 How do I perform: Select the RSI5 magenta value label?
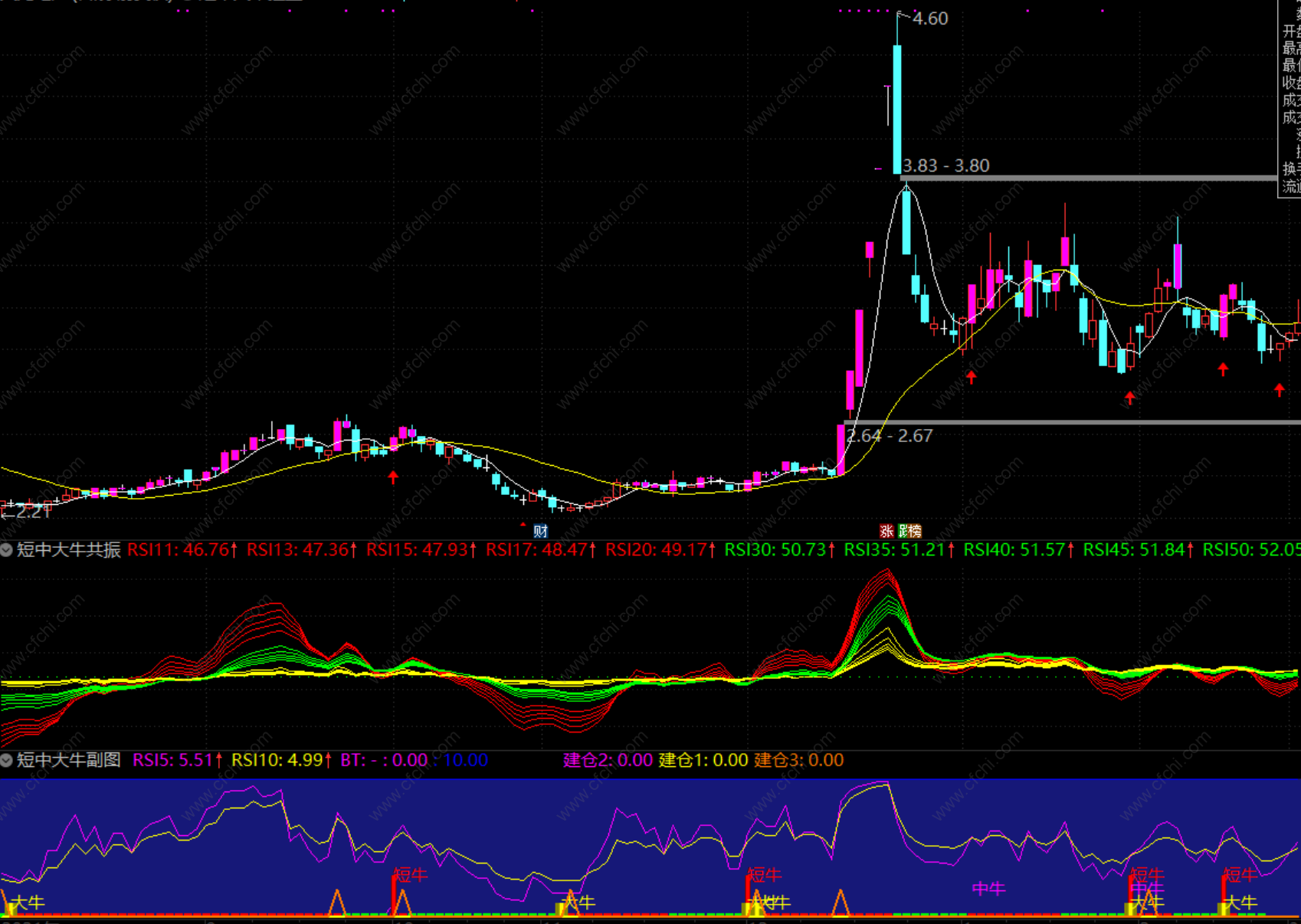[178, 760]
